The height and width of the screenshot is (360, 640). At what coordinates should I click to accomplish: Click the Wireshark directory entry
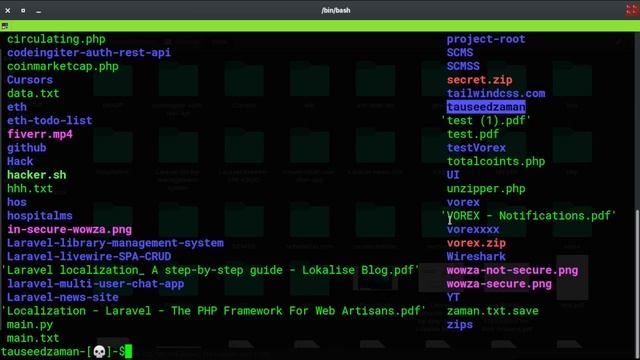476,256
